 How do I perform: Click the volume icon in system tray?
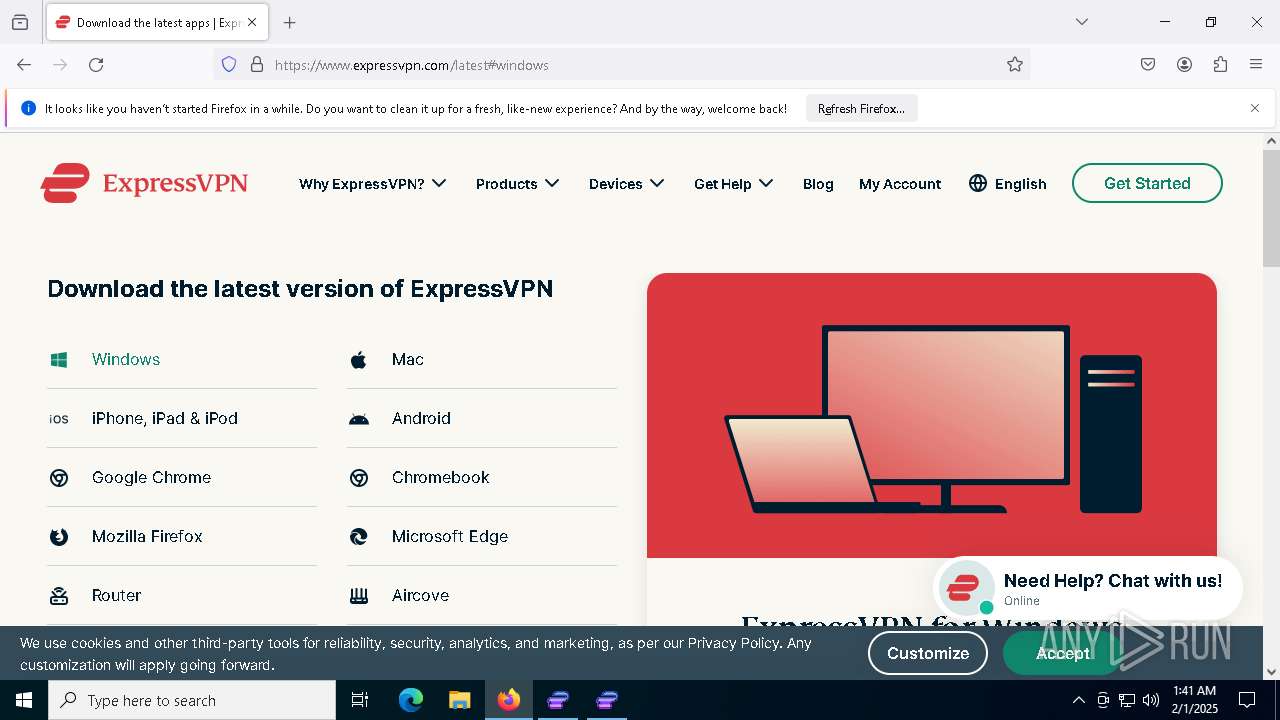pos(1151,701)
